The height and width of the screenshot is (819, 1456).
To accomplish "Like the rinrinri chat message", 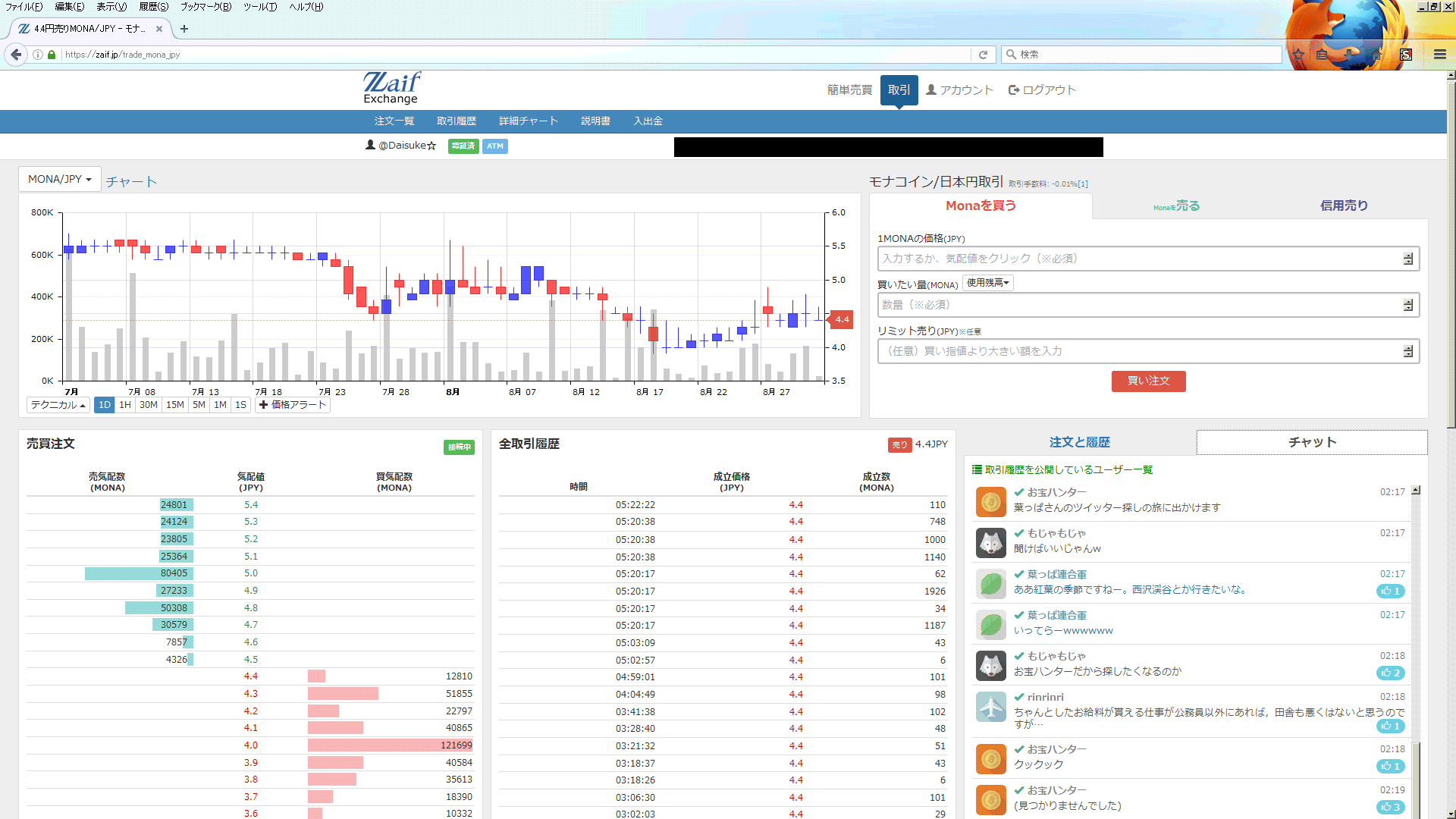I will (1390, 726).
